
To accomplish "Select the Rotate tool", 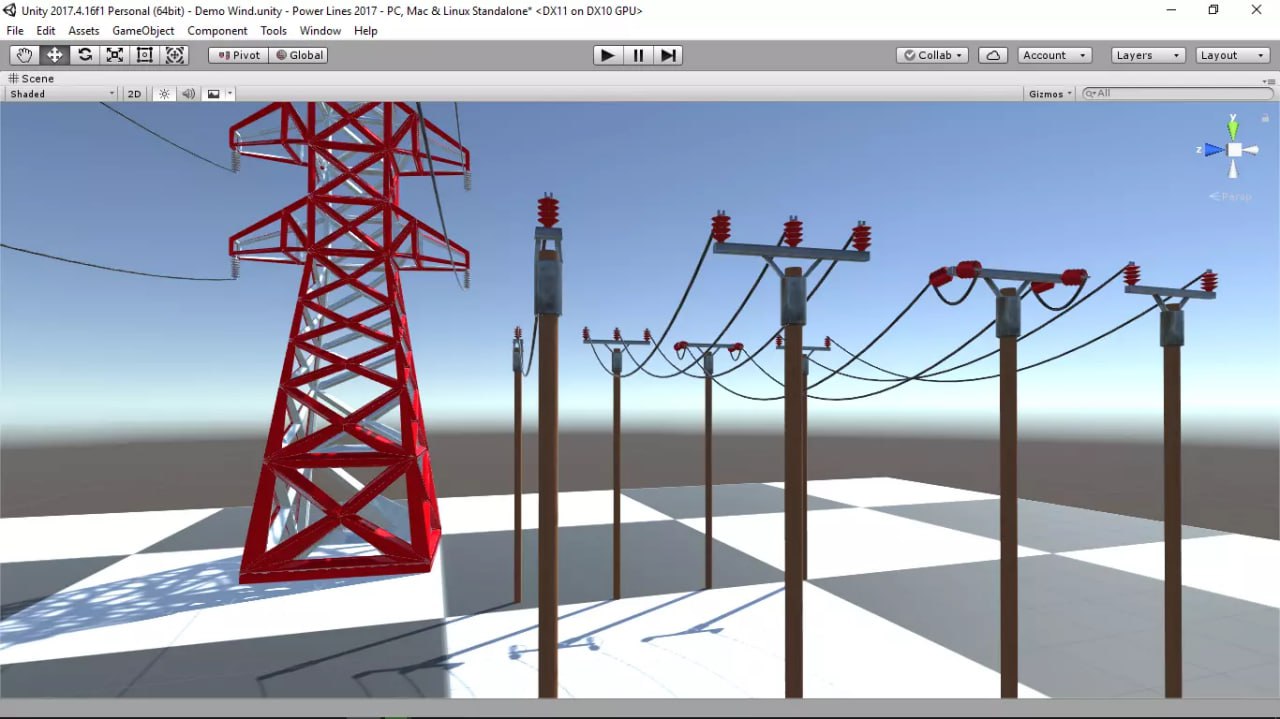I will (84, 55).
